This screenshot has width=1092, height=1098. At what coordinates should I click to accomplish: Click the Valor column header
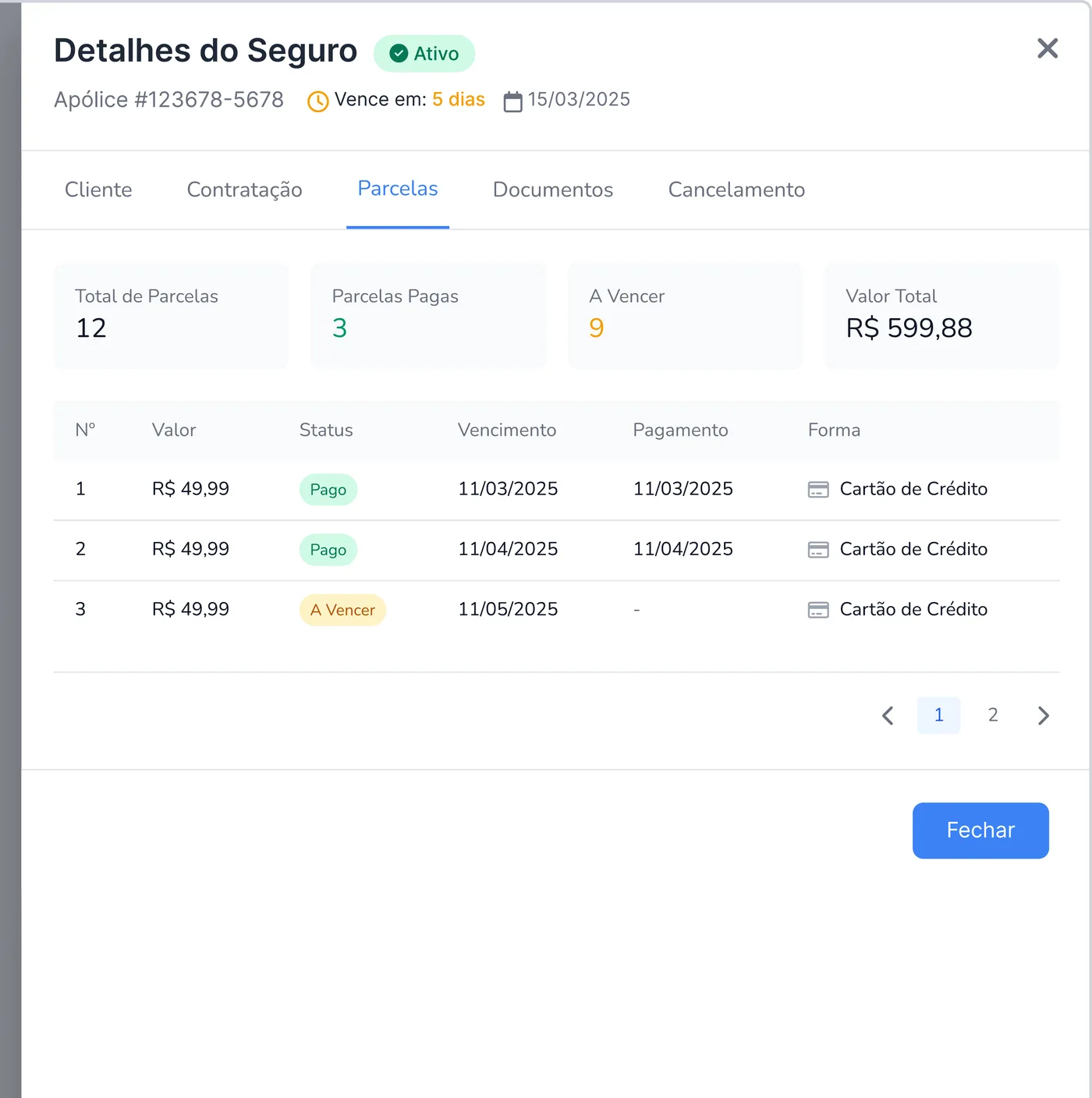174,430
